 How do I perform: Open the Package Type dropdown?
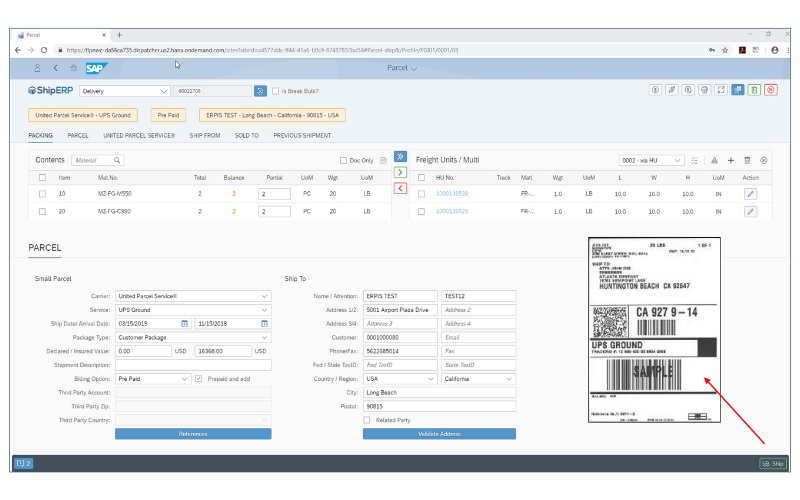point(193,337)
